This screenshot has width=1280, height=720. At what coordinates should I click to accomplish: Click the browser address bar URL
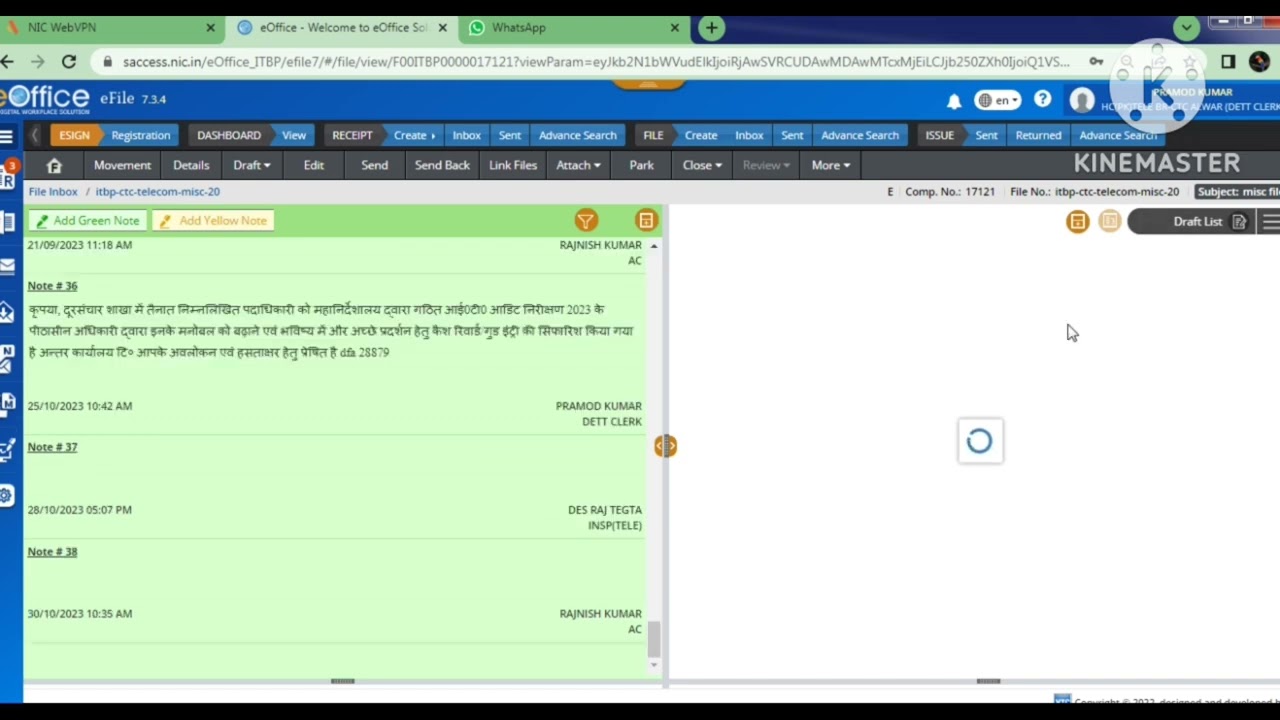tap(596, 62)
